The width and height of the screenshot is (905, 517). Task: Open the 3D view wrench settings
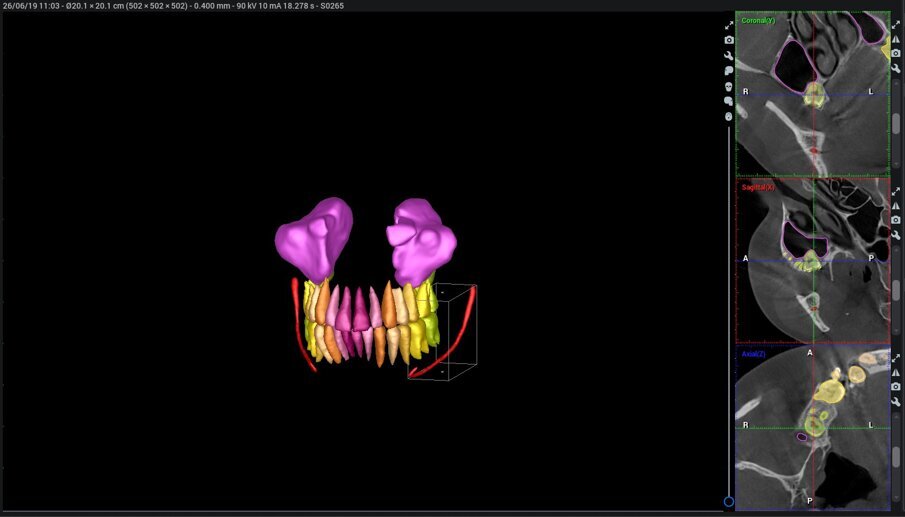tap(729, 55)
